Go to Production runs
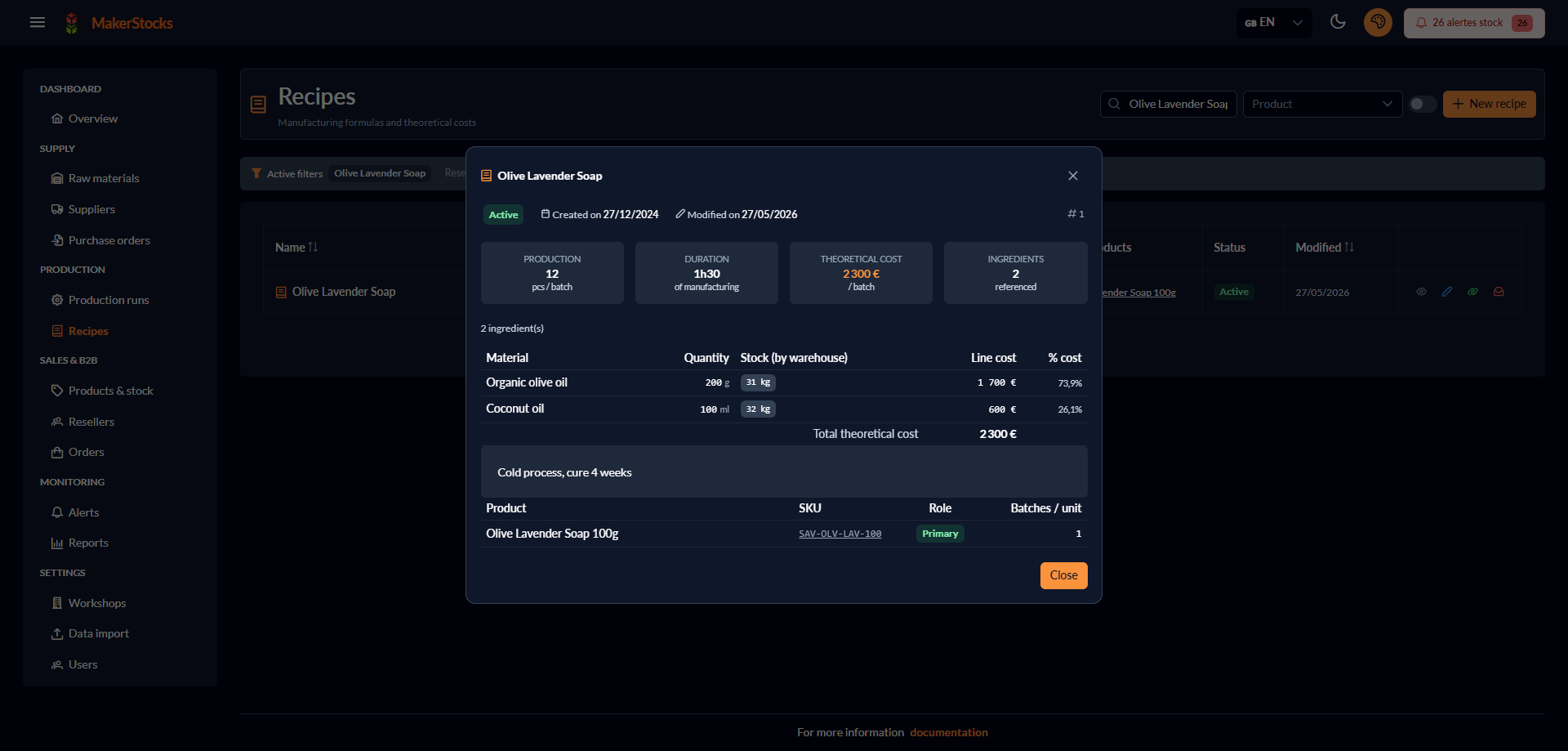The image size is (1568, 751). [109, 300]
